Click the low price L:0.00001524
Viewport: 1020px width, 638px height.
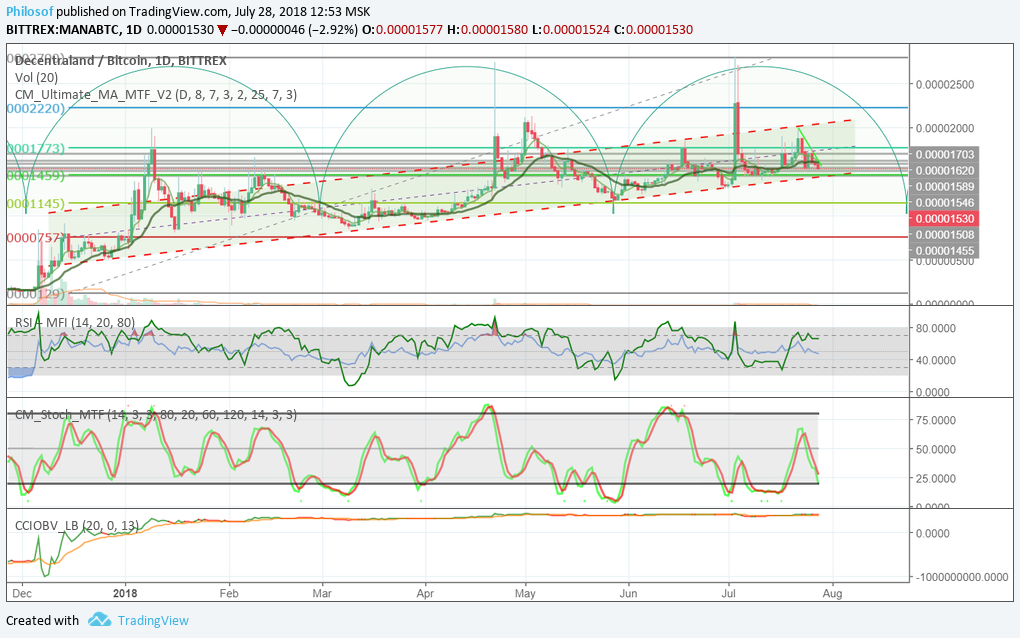pyautogui.click(x=571, y=30)
